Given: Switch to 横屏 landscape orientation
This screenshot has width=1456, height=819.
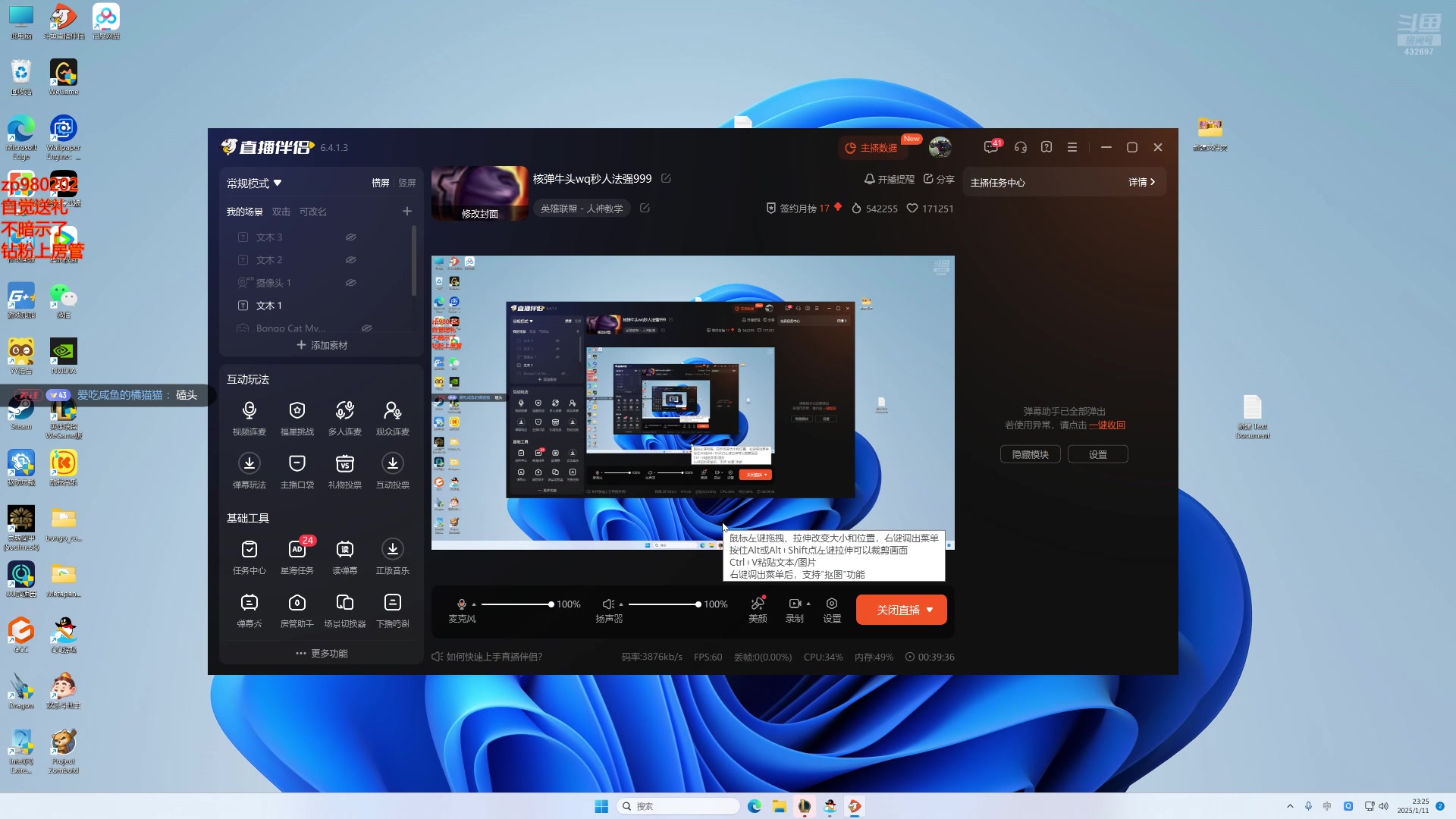Looking at the screenshot, I should (380, 183).
